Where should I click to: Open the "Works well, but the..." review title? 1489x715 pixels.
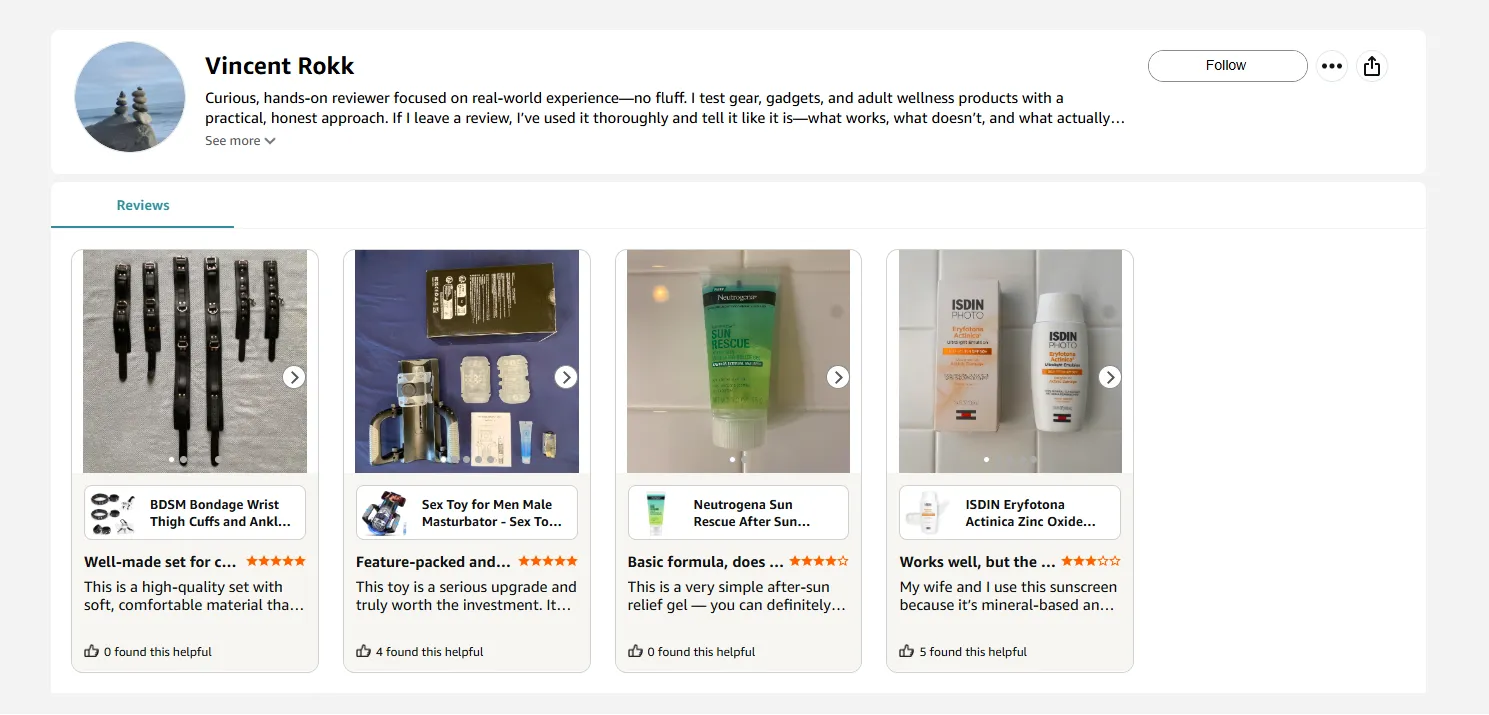[x=977, y=562]
